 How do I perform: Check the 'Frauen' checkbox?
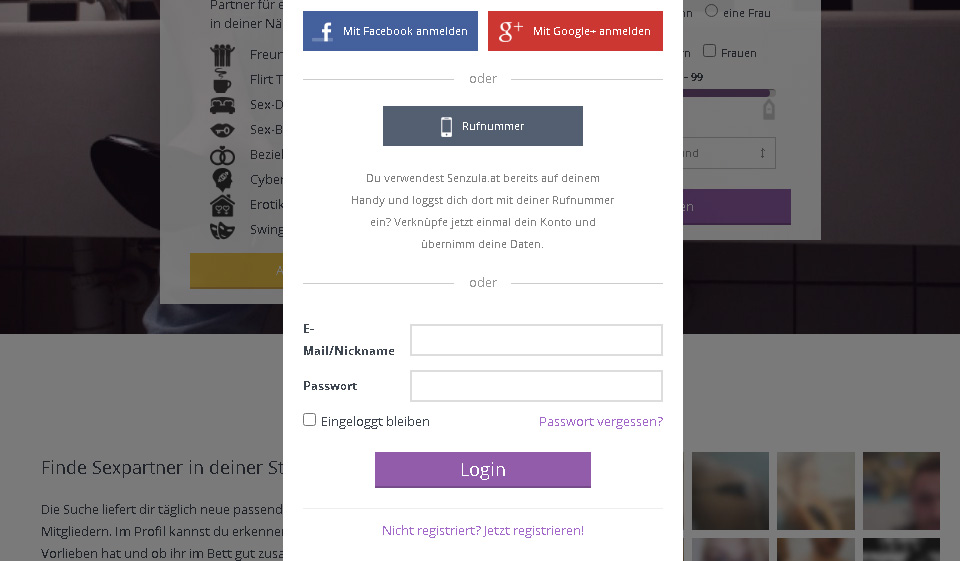click(710, 51)
